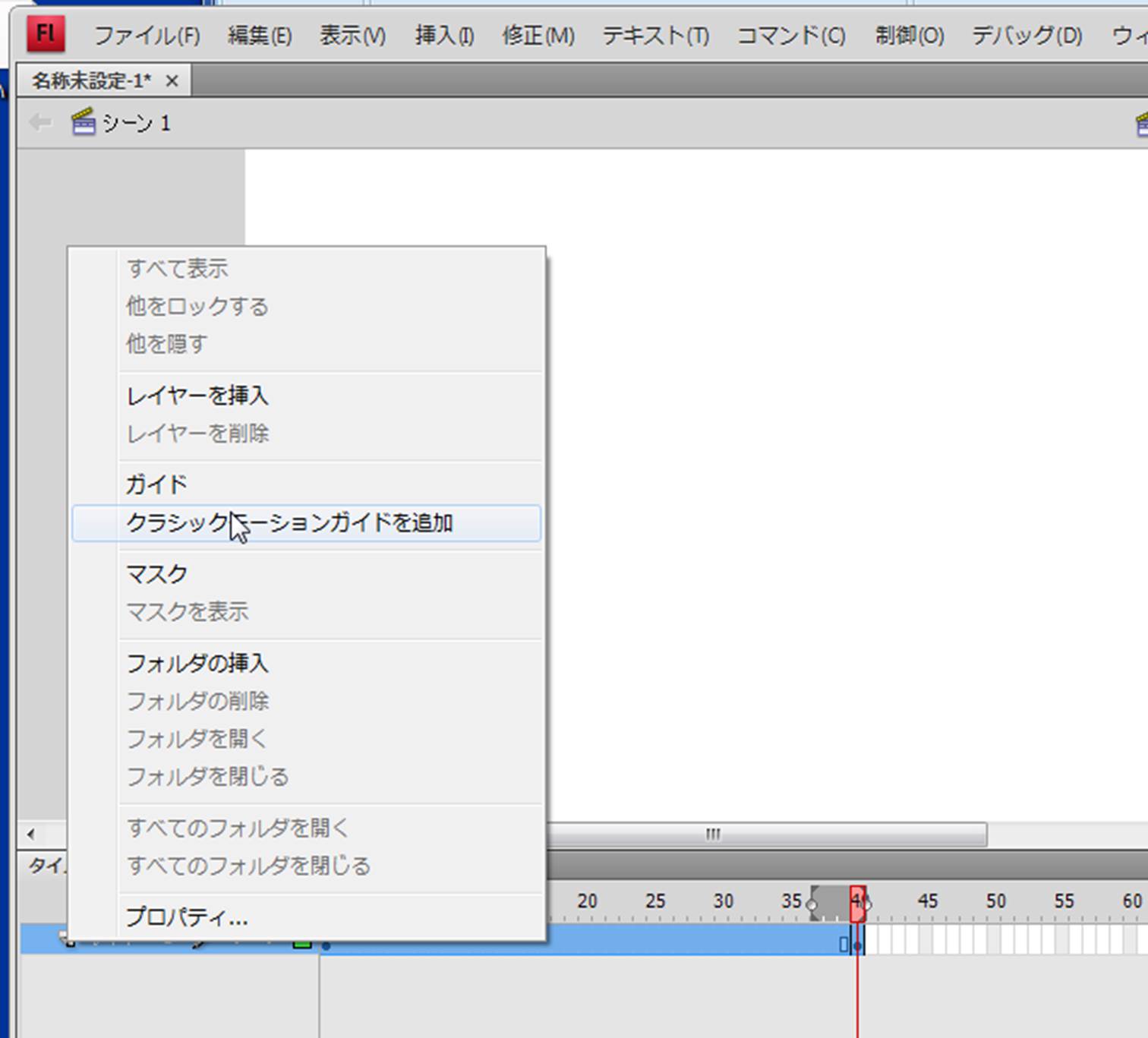
Task: Close the 名称未設定-1 document tab
Action: tap(172, 80)
